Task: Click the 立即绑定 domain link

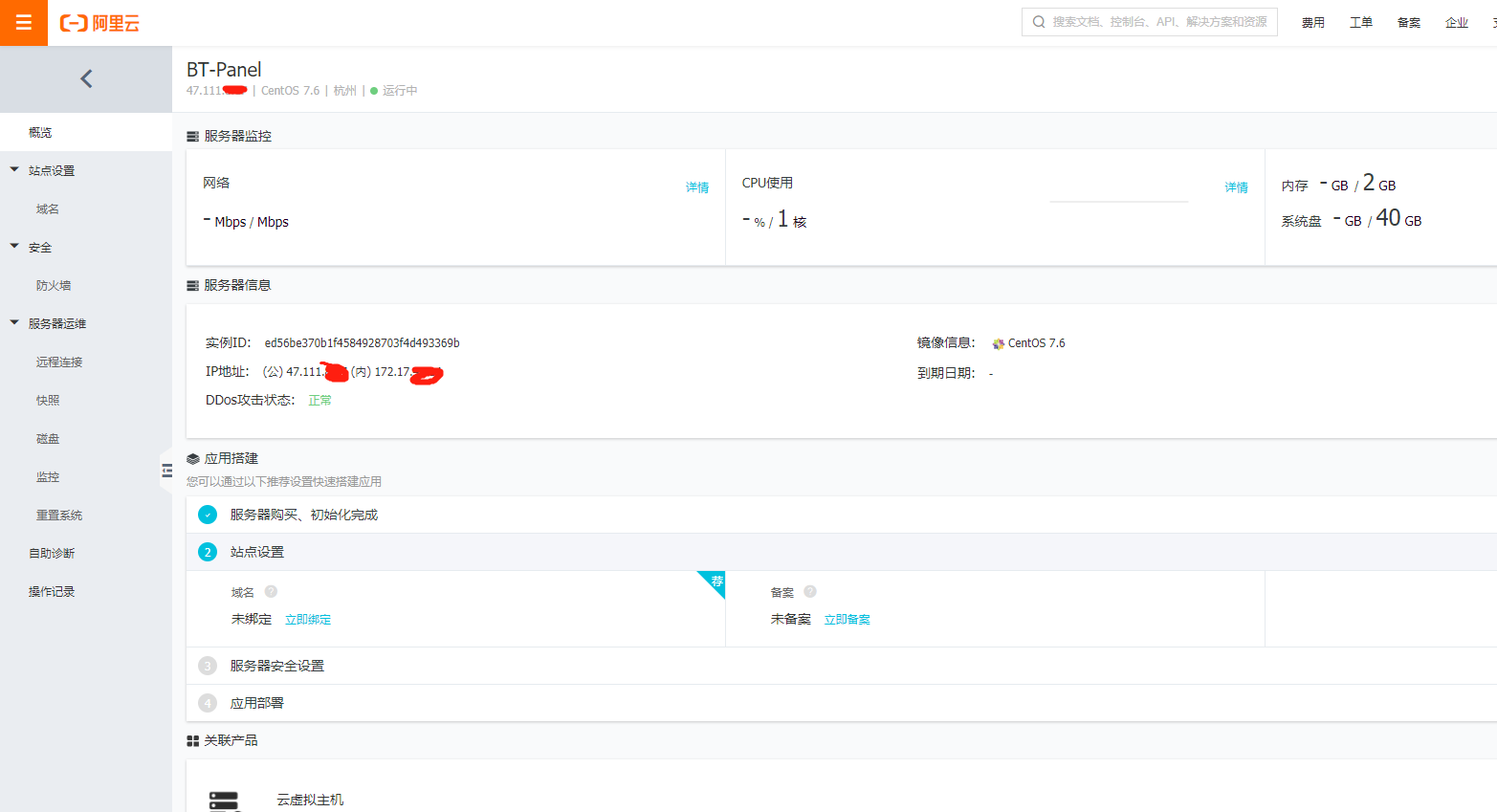Action: pos(308,620)
